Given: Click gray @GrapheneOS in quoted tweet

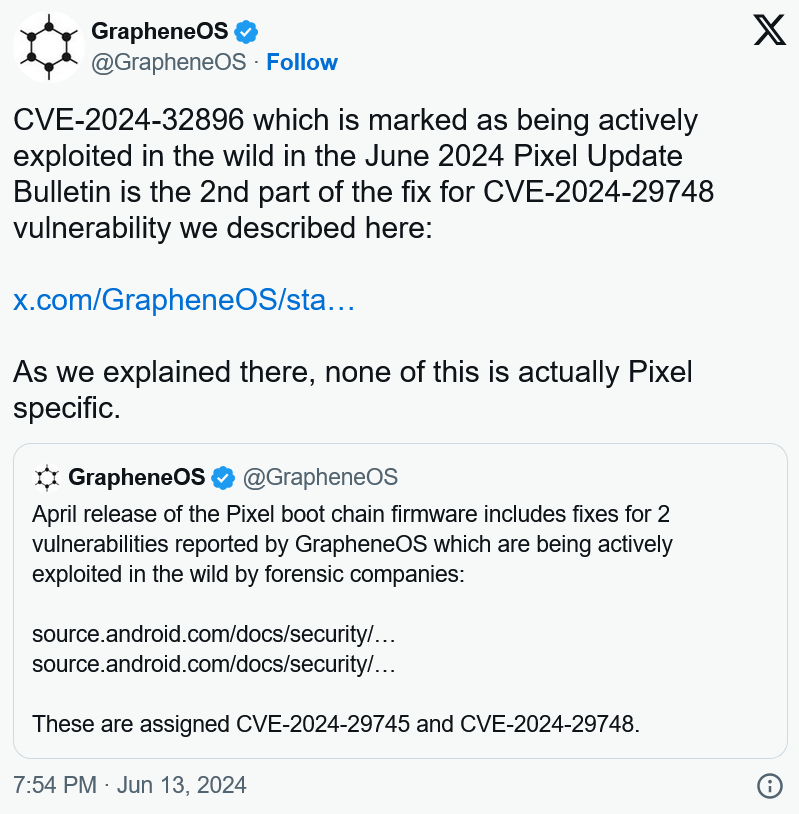Looking at the screenshot, I should coord(320,478).
